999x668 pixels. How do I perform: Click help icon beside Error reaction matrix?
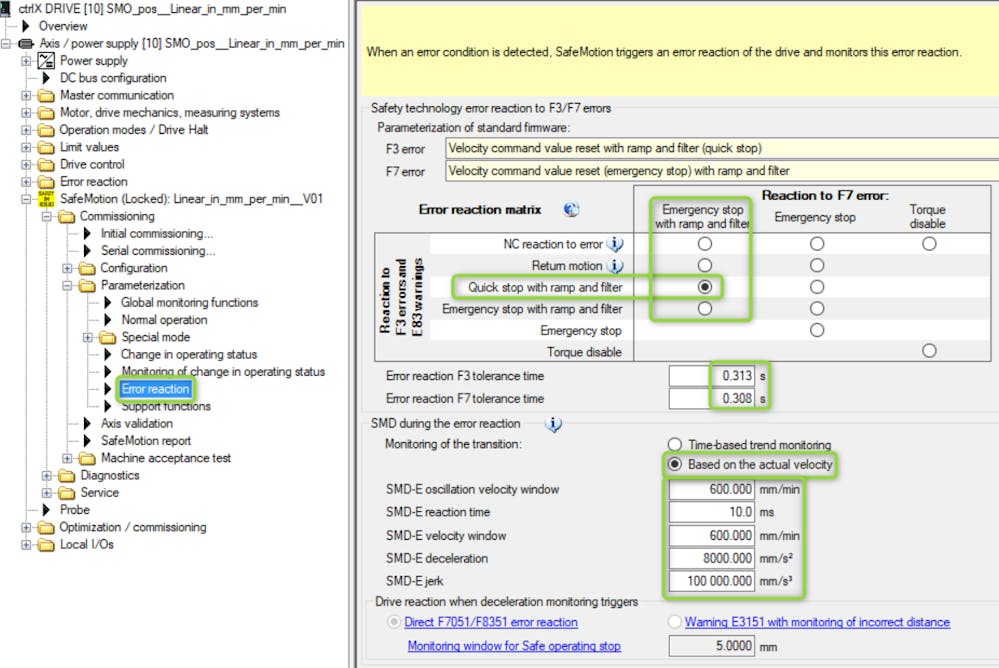pos(571,209)
